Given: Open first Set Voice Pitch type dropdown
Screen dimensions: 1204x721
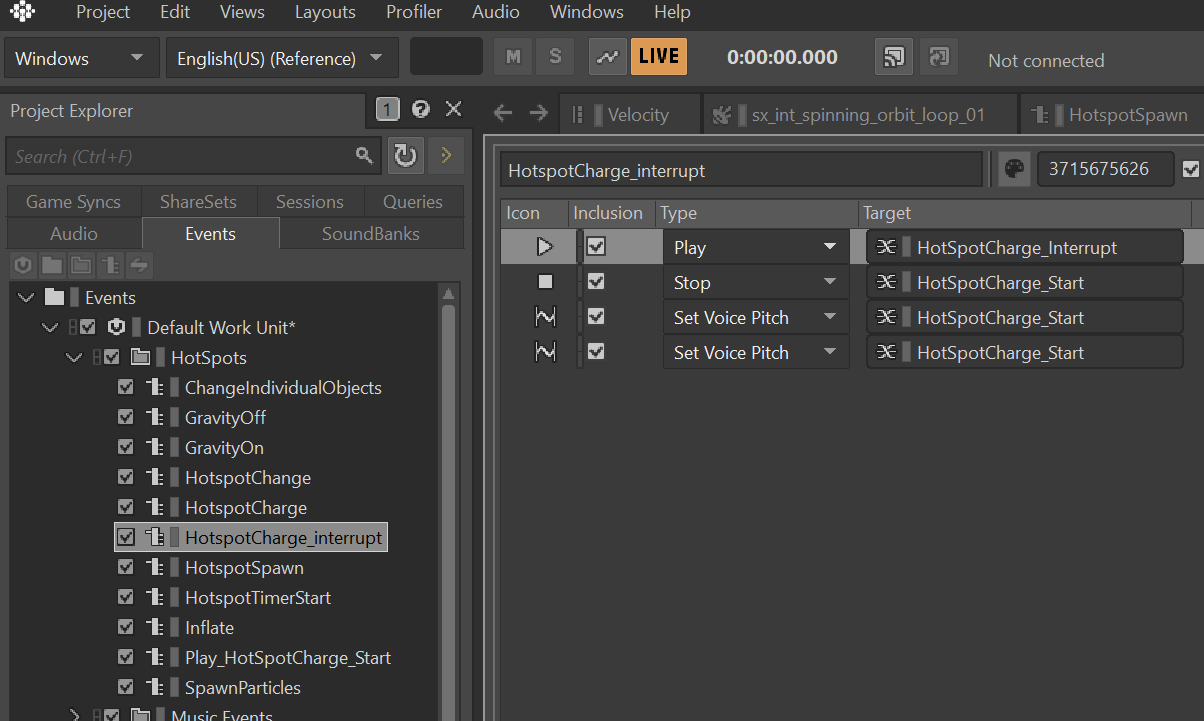Looking at the screenshot, I should [756, 317].
